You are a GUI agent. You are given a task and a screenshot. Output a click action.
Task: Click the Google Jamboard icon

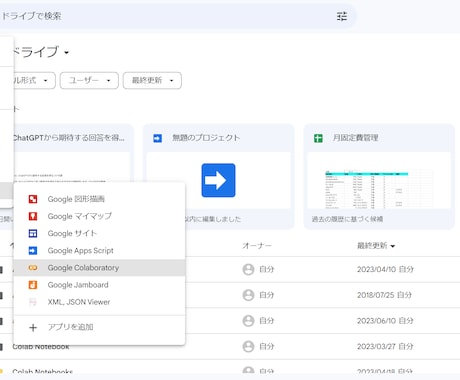(x=33, y=285)
